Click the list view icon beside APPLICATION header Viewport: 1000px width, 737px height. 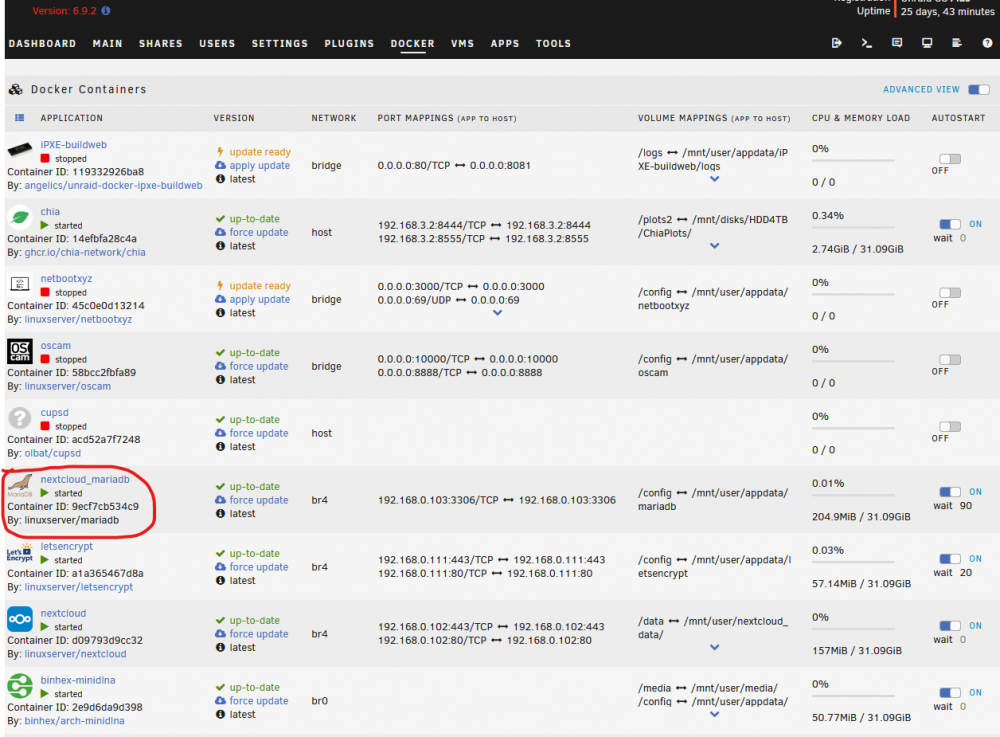click(20, 117)
